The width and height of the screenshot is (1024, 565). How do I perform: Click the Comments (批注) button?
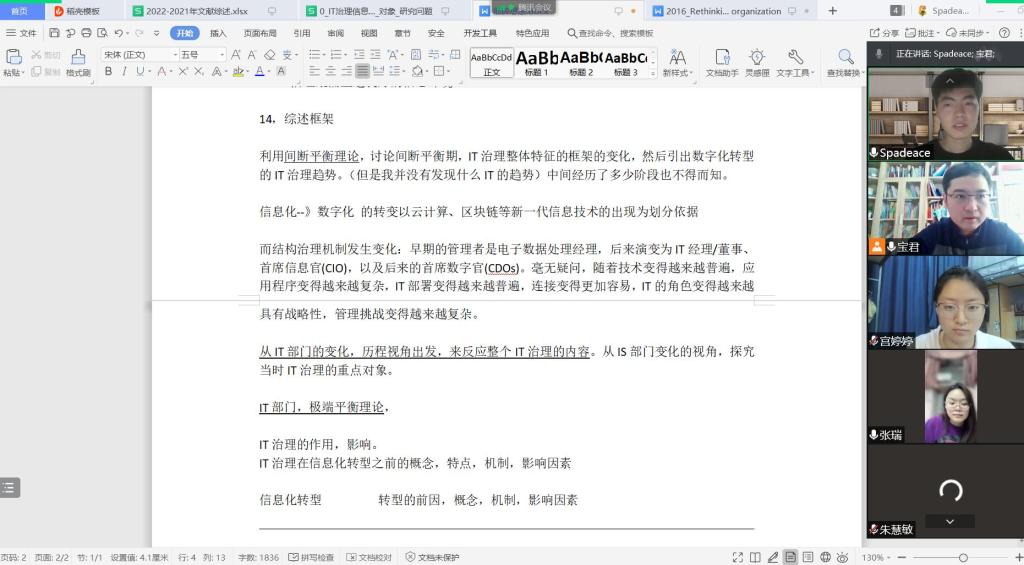(x=923, y=33)
